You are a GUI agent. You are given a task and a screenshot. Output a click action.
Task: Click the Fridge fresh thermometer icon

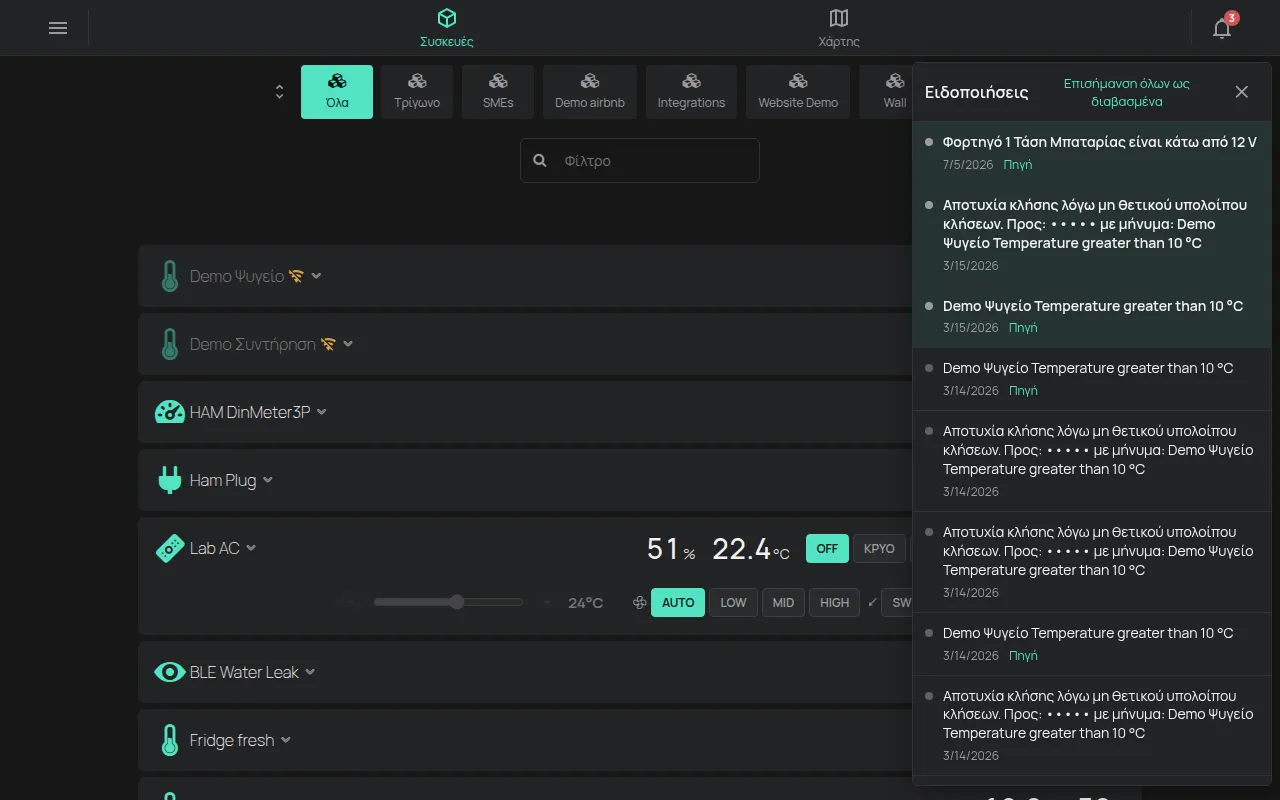pyautogui.click(x=170, y=740)
